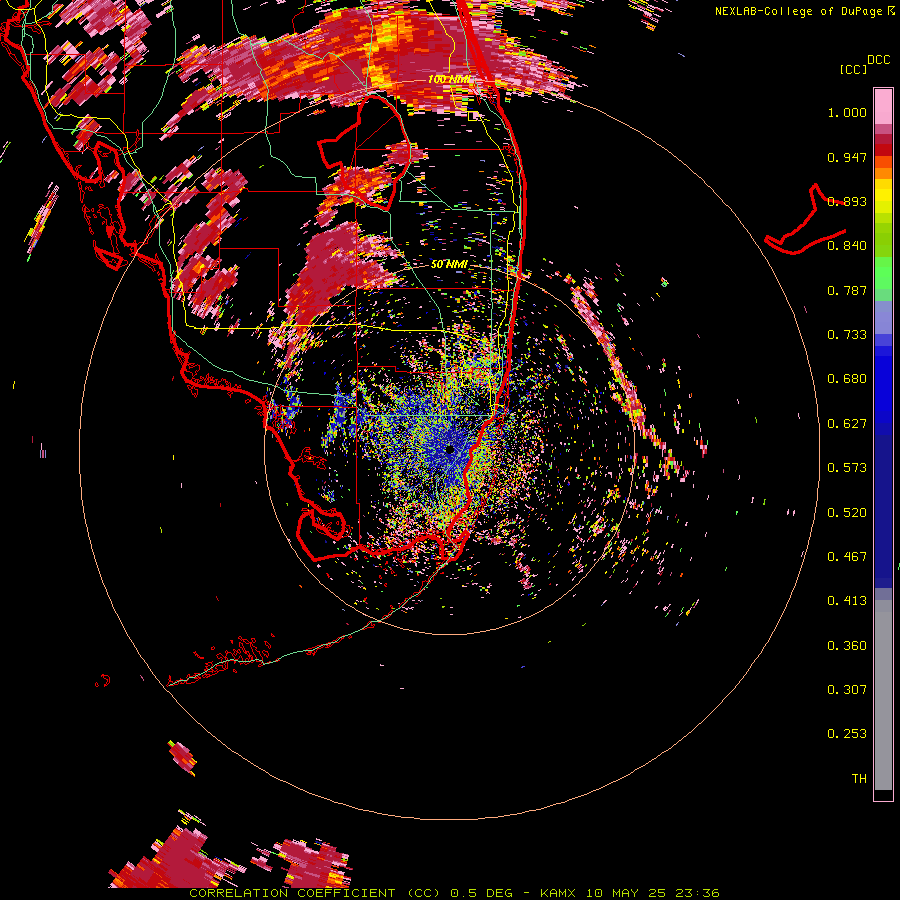Select the 0.787 scale value
The image size is (900, 900).
pyautogui.click(x=847, y=290)
